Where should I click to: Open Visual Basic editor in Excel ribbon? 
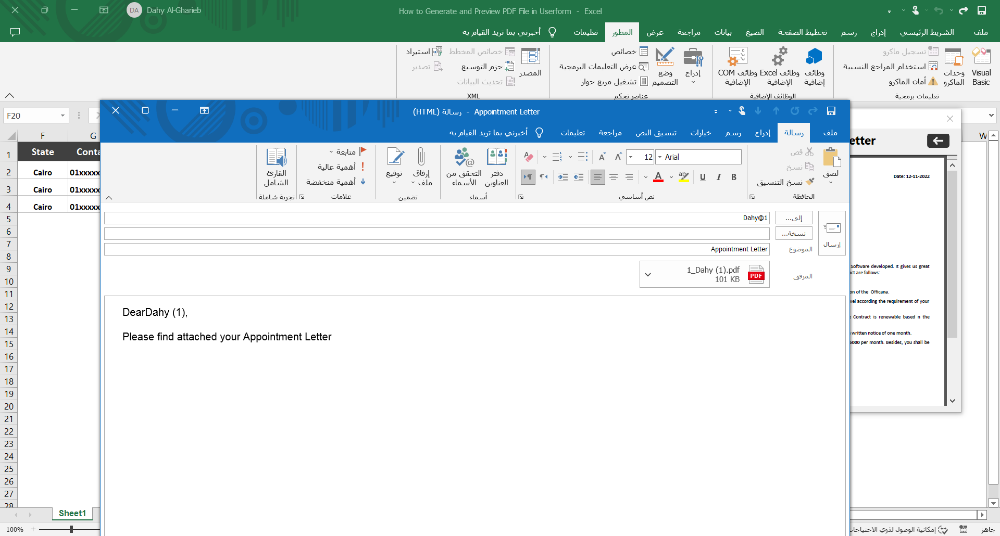[981, 57]
